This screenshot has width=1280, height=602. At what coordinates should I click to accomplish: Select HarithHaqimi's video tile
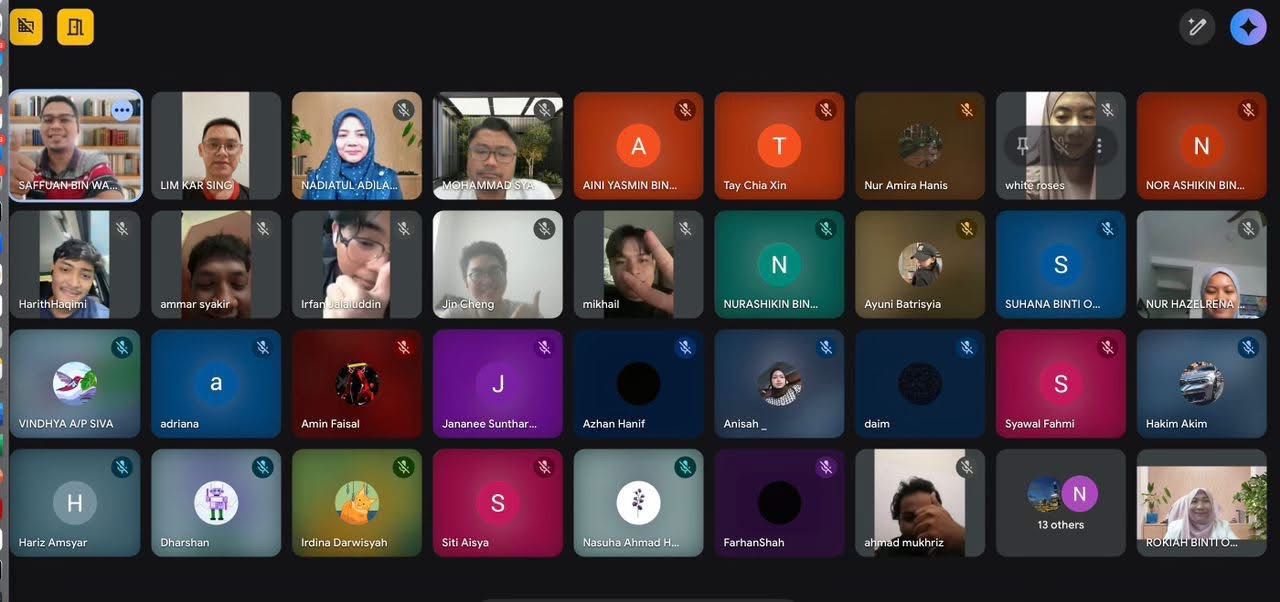click(75, 263)
